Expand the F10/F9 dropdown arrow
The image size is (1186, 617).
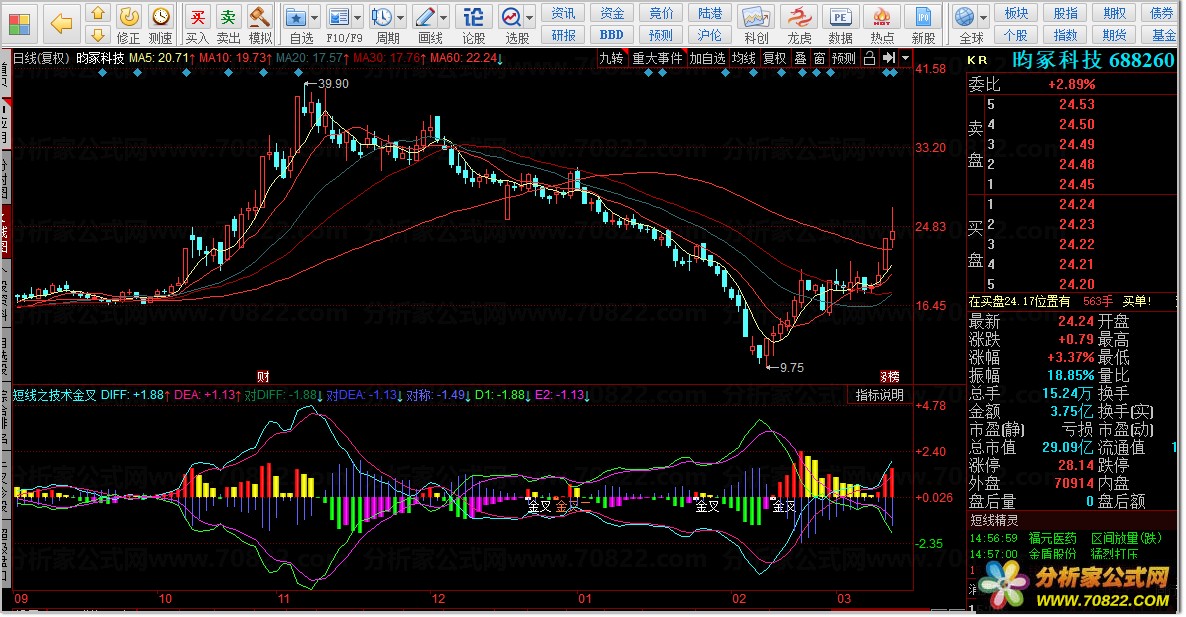359,17
